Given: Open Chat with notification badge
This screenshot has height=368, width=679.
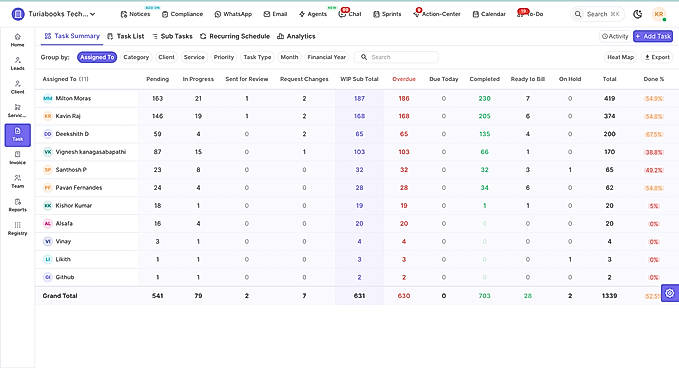Looking at the screenshot, I should point(350,14).
